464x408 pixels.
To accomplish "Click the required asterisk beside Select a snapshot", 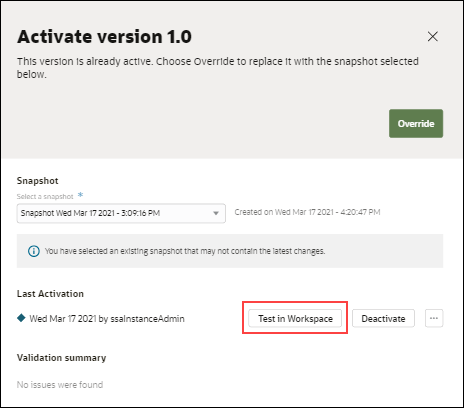I will (80, 195).
